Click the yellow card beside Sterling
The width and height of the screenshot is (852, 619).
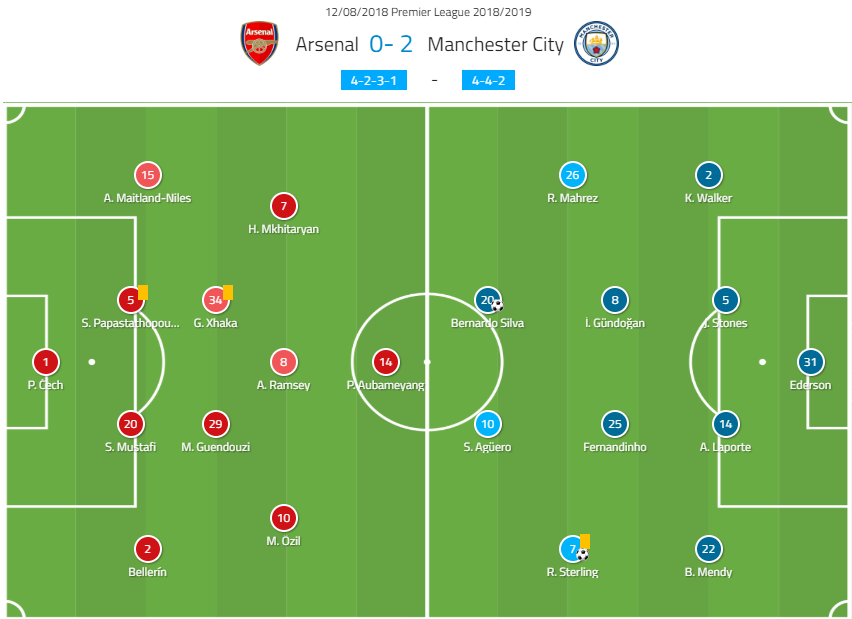(585, 541)
